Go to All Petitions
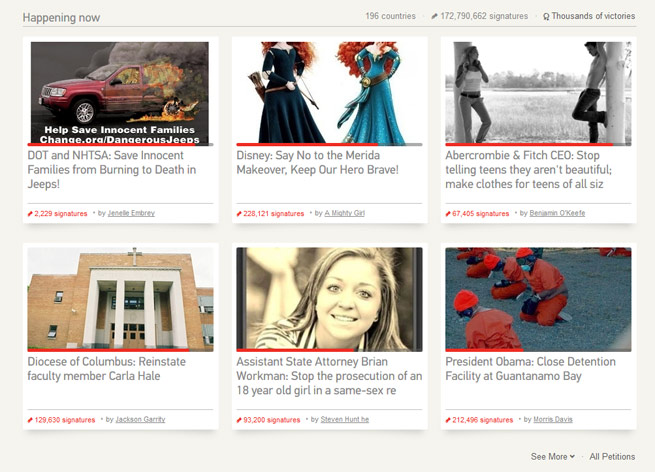Screen dimensions: 655x472 click(612, 457)
